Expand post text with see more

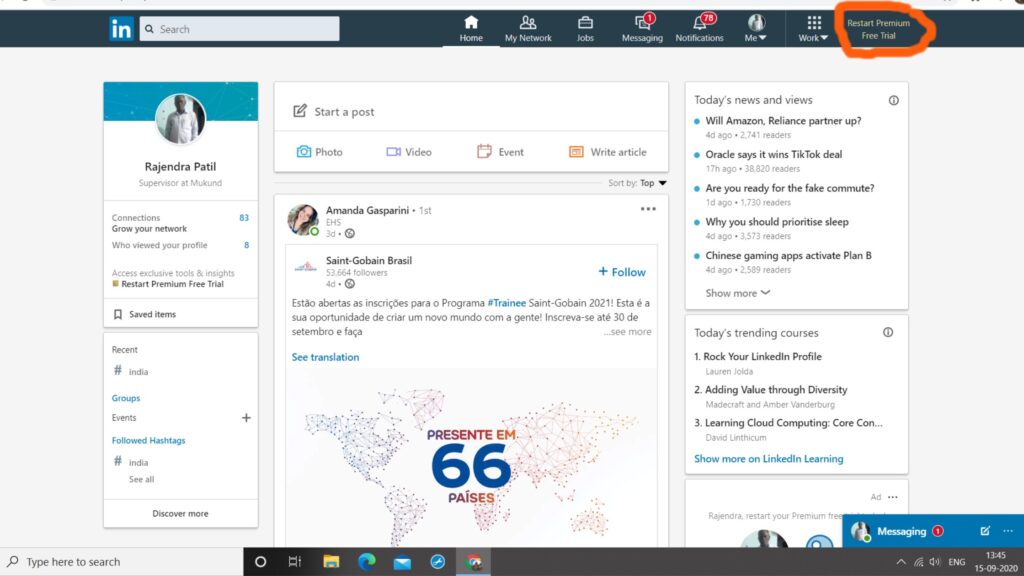[627, 332]
